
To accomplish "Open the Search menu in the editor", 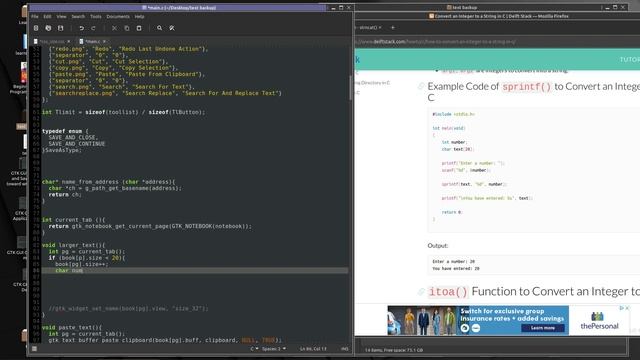I will pos(78,17).
